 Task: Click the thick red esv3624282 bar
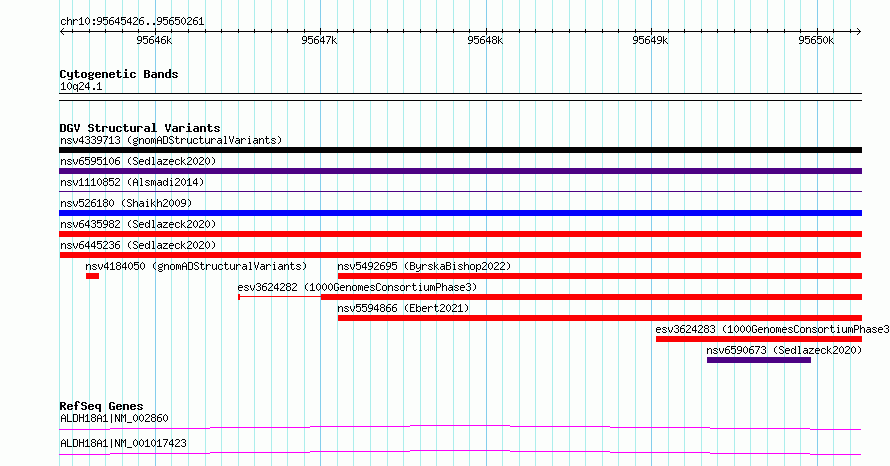[x=591, y=297]
